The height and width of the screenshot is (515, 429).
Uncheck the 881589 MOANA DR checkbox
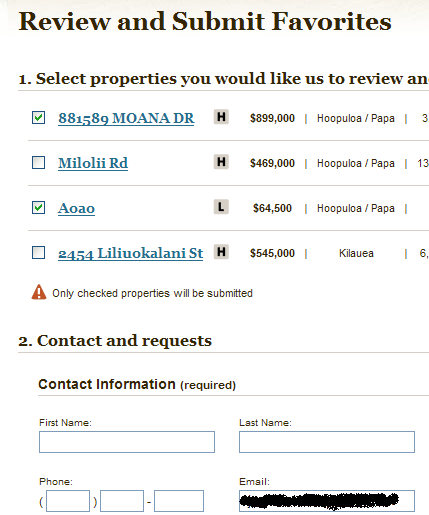coord(38,118)
